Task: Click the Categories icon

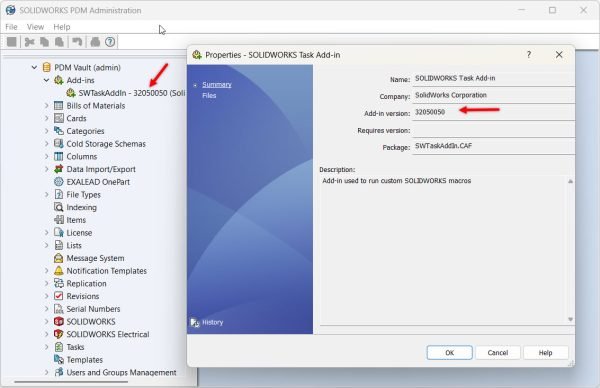Action: coord(59,131)
